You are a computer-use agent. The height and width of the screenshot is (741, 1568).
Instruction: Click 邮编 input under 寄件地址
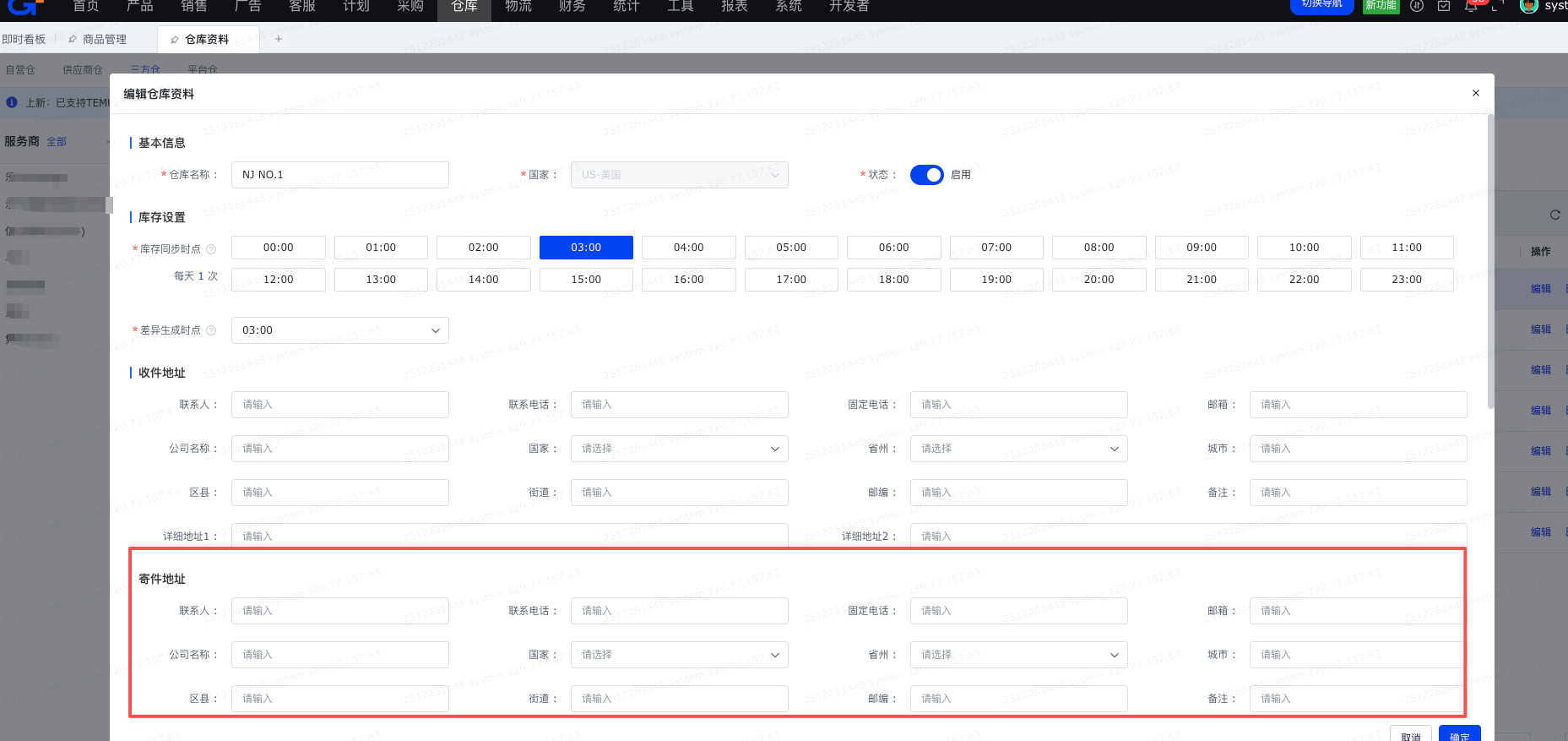click(1019, 699)
